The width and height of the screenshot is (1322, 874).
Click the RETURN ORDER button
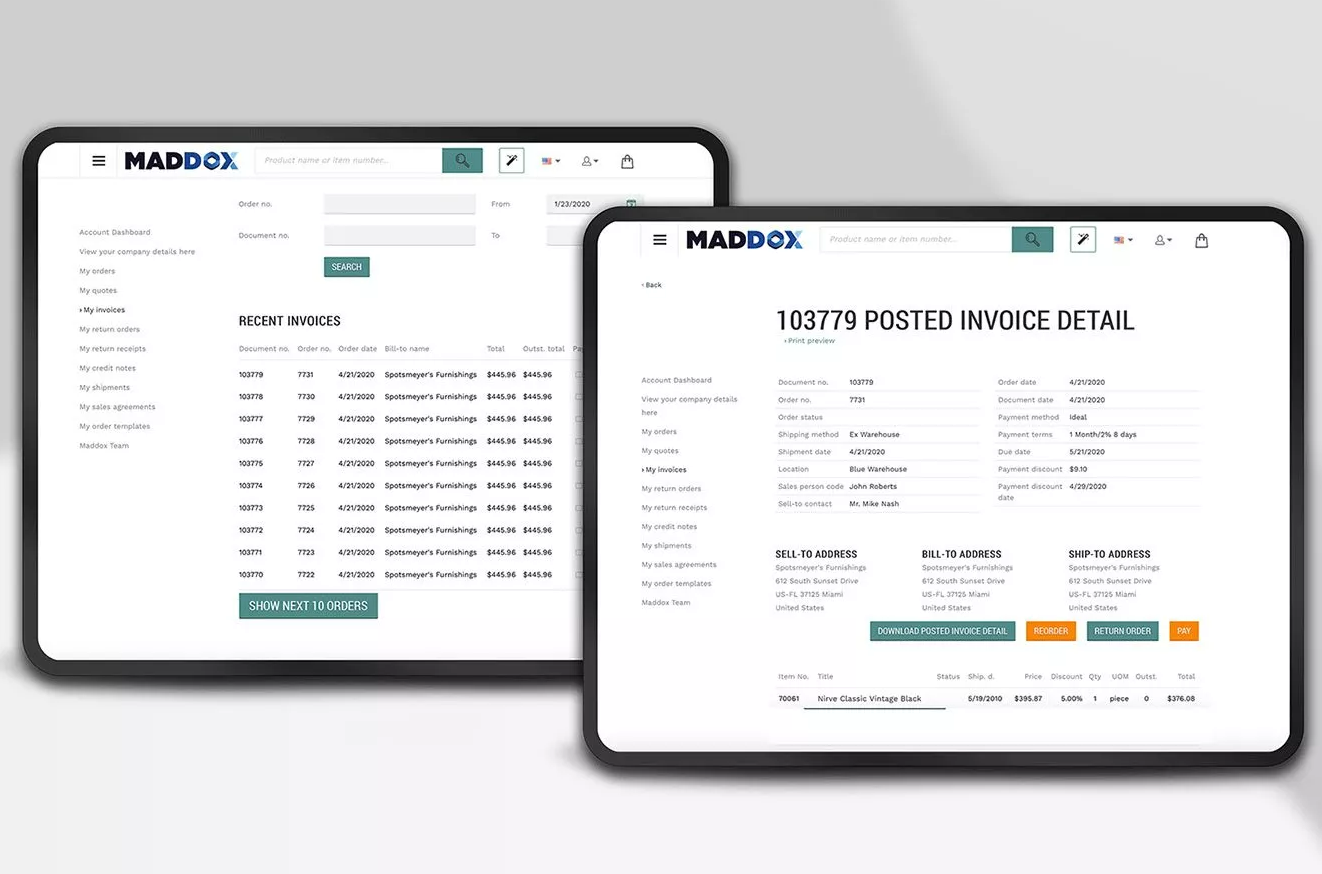coord(1122,631)
